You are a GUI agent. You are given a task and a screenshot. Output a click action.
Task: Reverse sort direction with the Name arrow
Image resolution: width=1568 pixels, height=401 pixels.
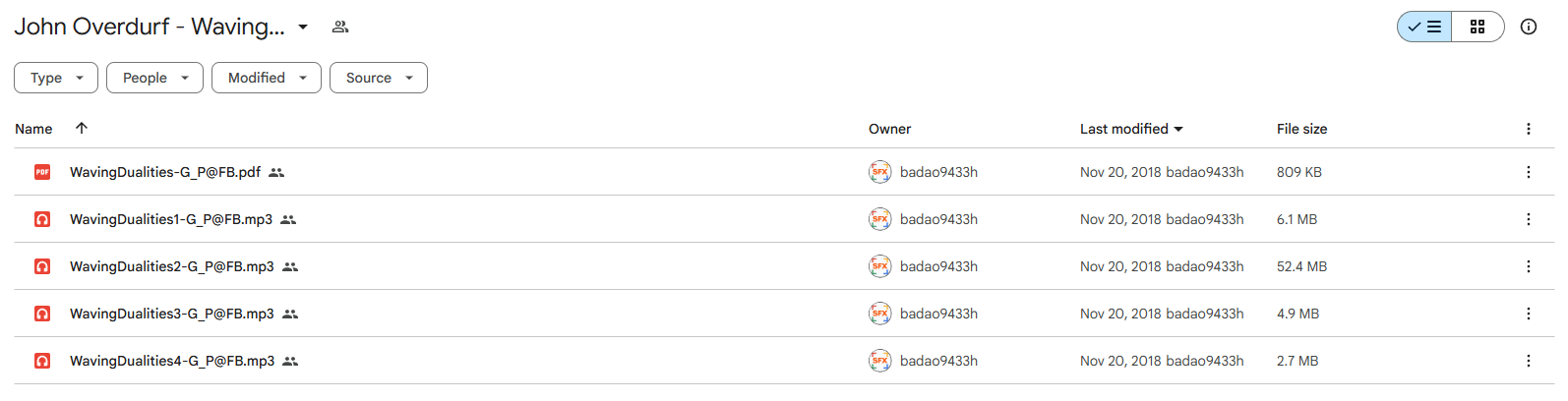click(x=82, y=128)
